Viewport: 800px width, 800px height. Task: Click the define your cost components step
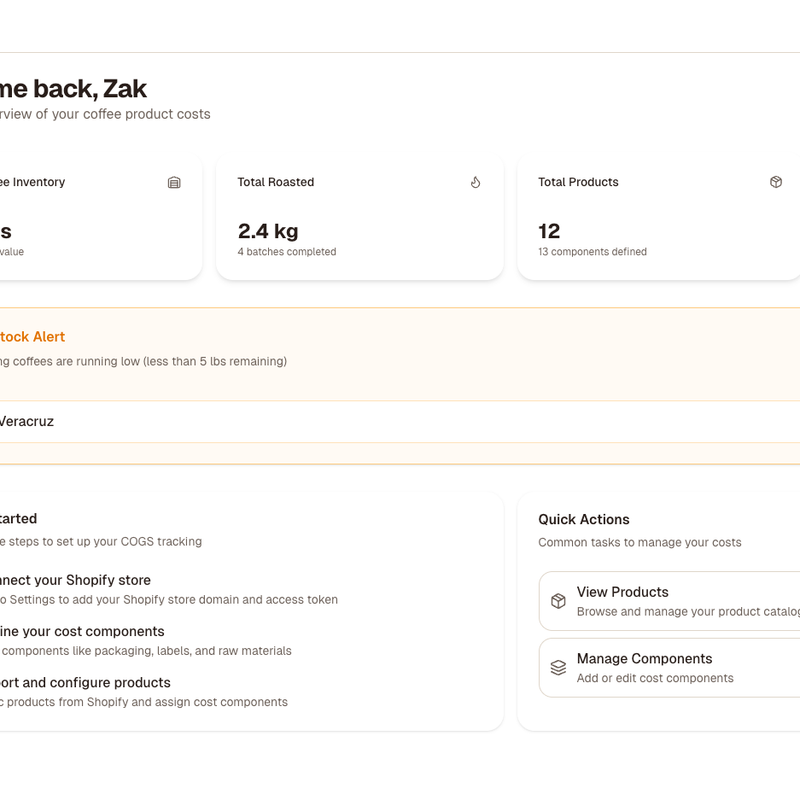82,631
